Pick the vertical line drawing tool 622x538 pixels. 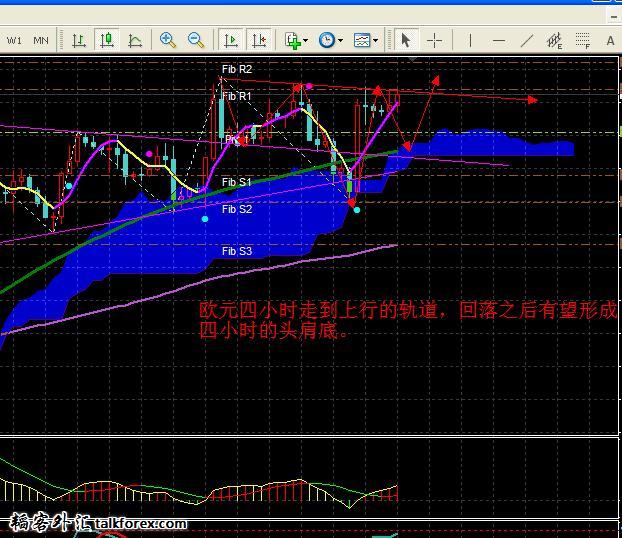[469, 40]
